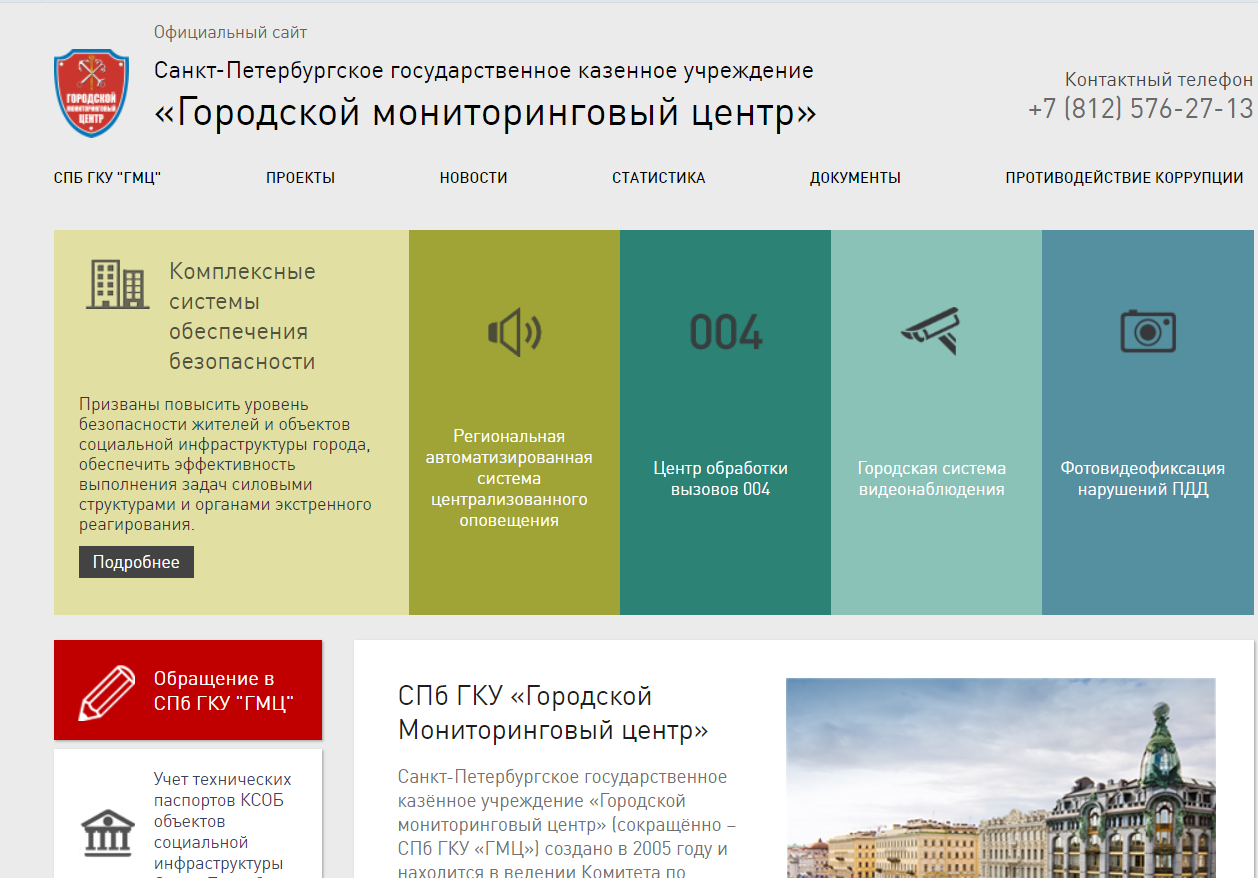The width and height of the screenshot is (1258, 878).
Task: Click the loudspeaker icon in the olive tile
Action: (514, 332)
